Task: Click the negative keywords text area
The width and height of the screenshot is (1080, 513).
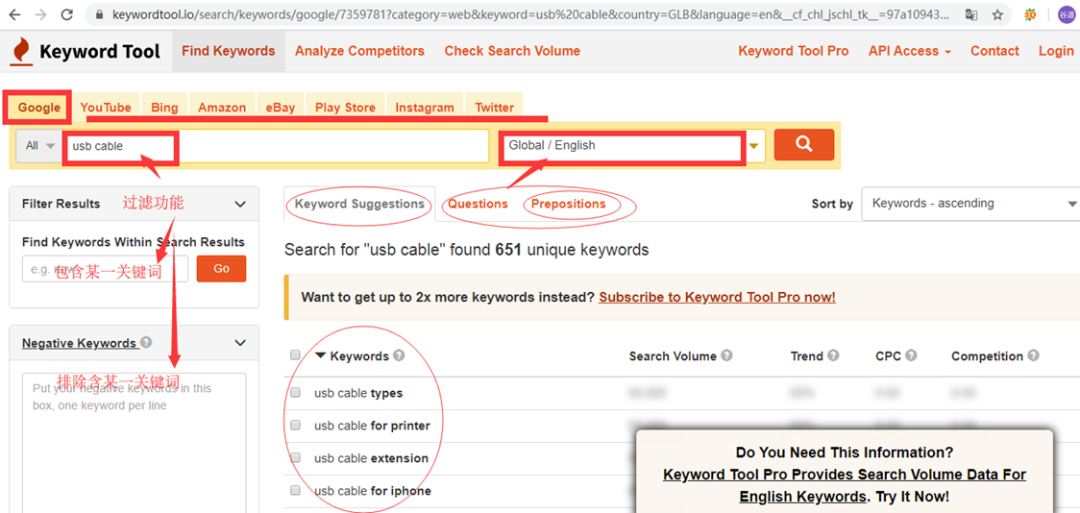Action: (134, 443)
